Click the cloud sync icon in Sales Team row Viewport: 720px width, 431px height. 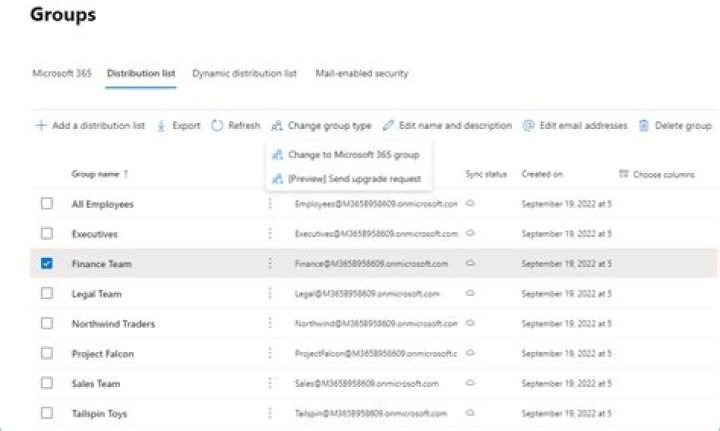(470, 383)
